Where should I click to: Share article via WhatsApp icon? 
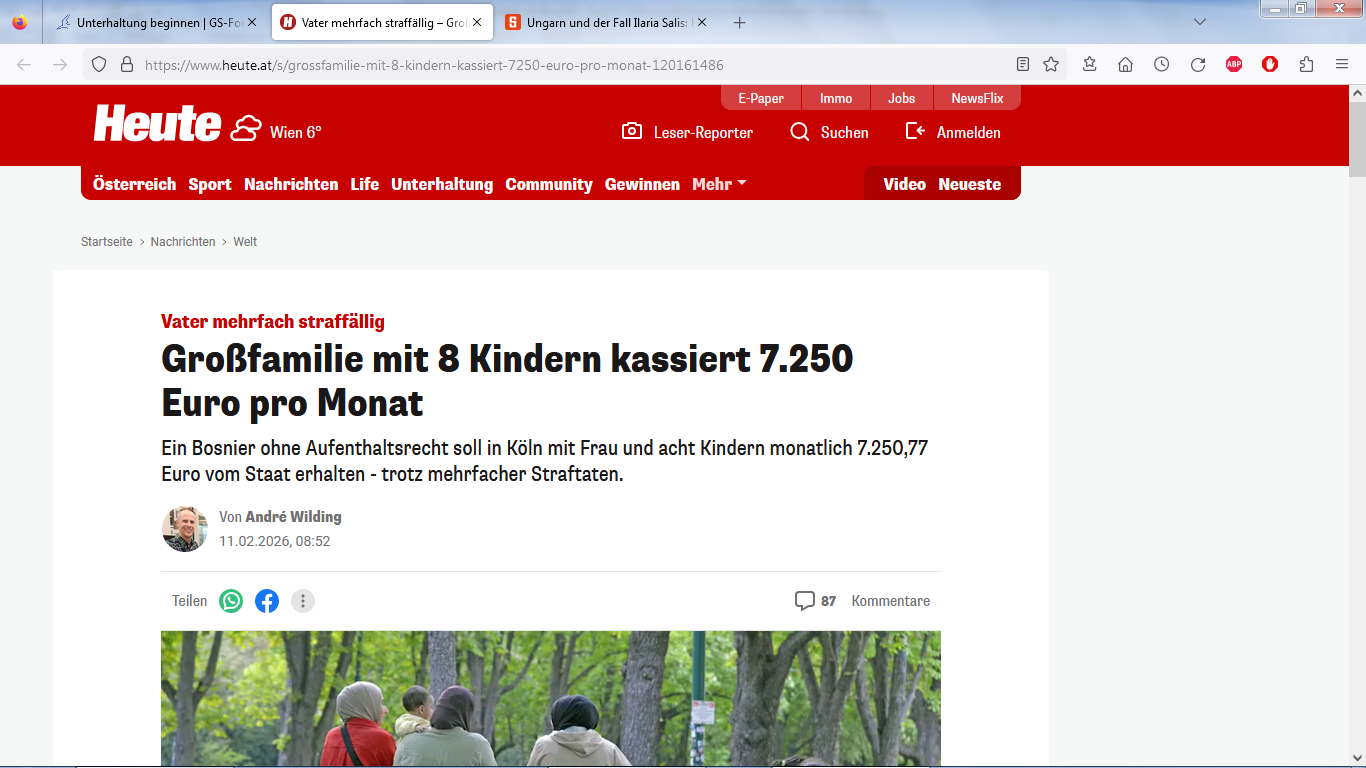point(231,601)
